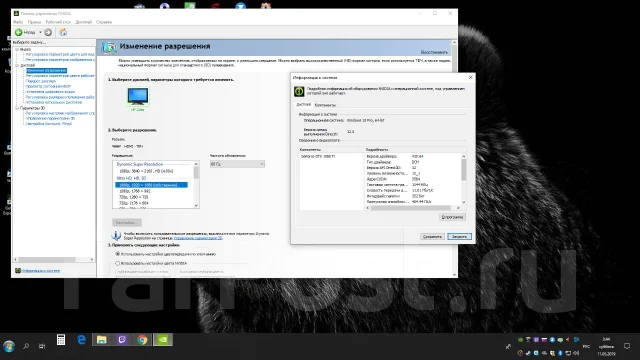The width and height of the screenshot is (640, 360).
Task: Select 1080p 1920 × 1080 native resolution
Action: pyautogui.click(x=151, y=185)
